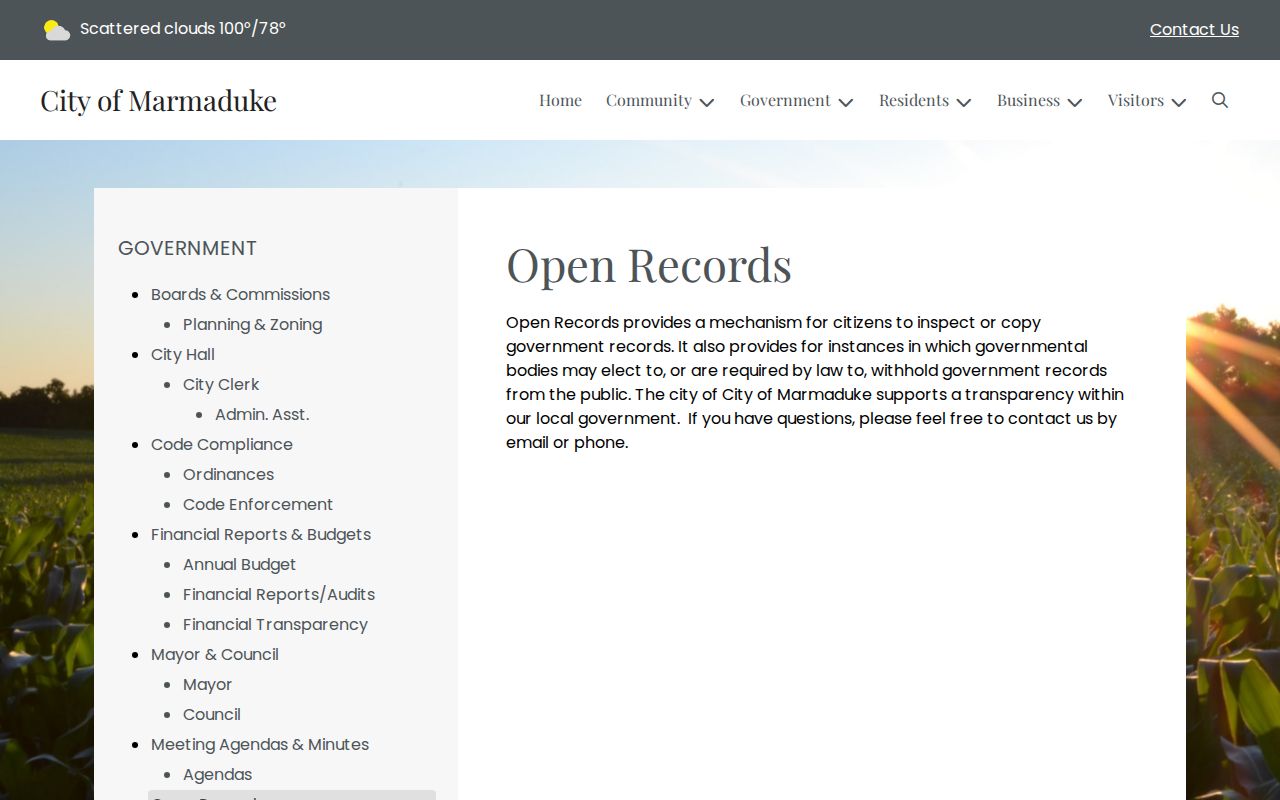This screenshot has height=800, width=1280.
Task: Open Planning & Zoning page
Action: 252,324
